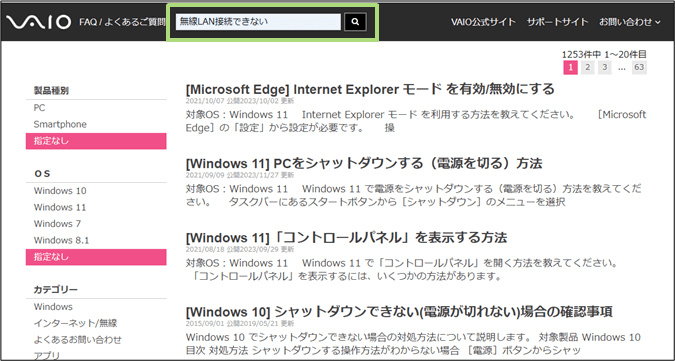Screen dimensions: 675x361
Task: Expand the お問い合わせ dropdown menu
Action: (629, 22)
